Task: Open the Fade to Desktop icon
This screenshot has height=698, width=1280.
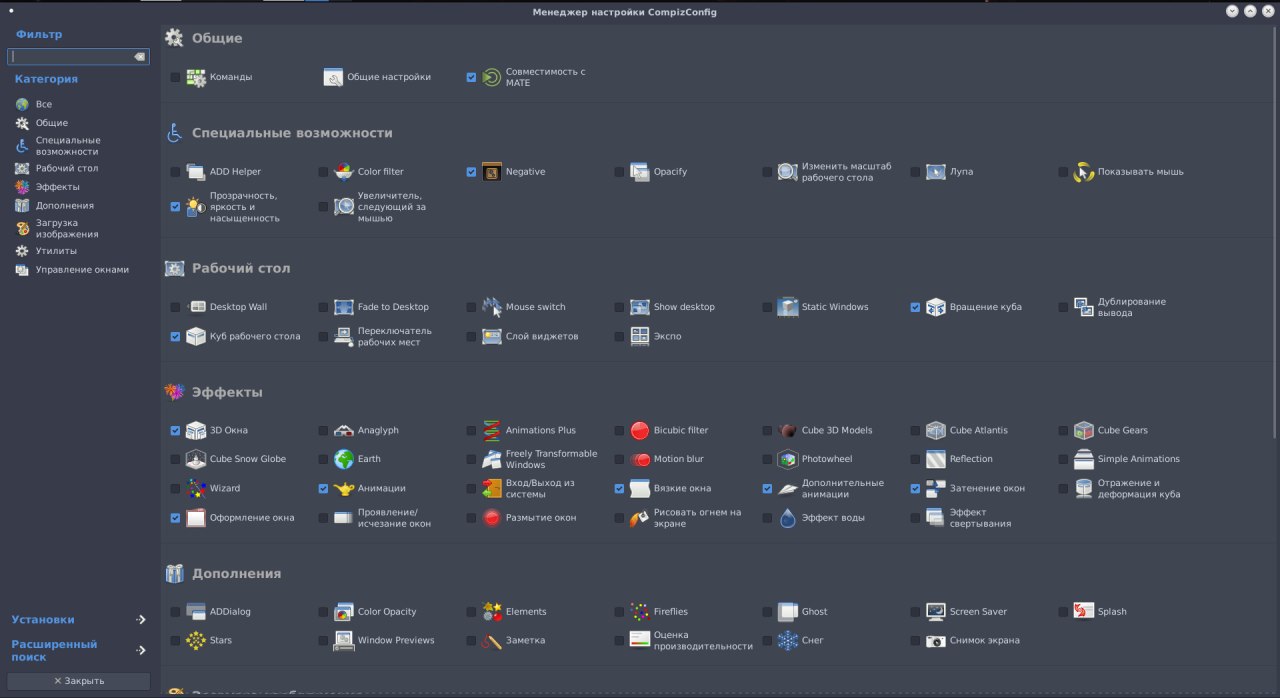Action: [x=343, y=307]
